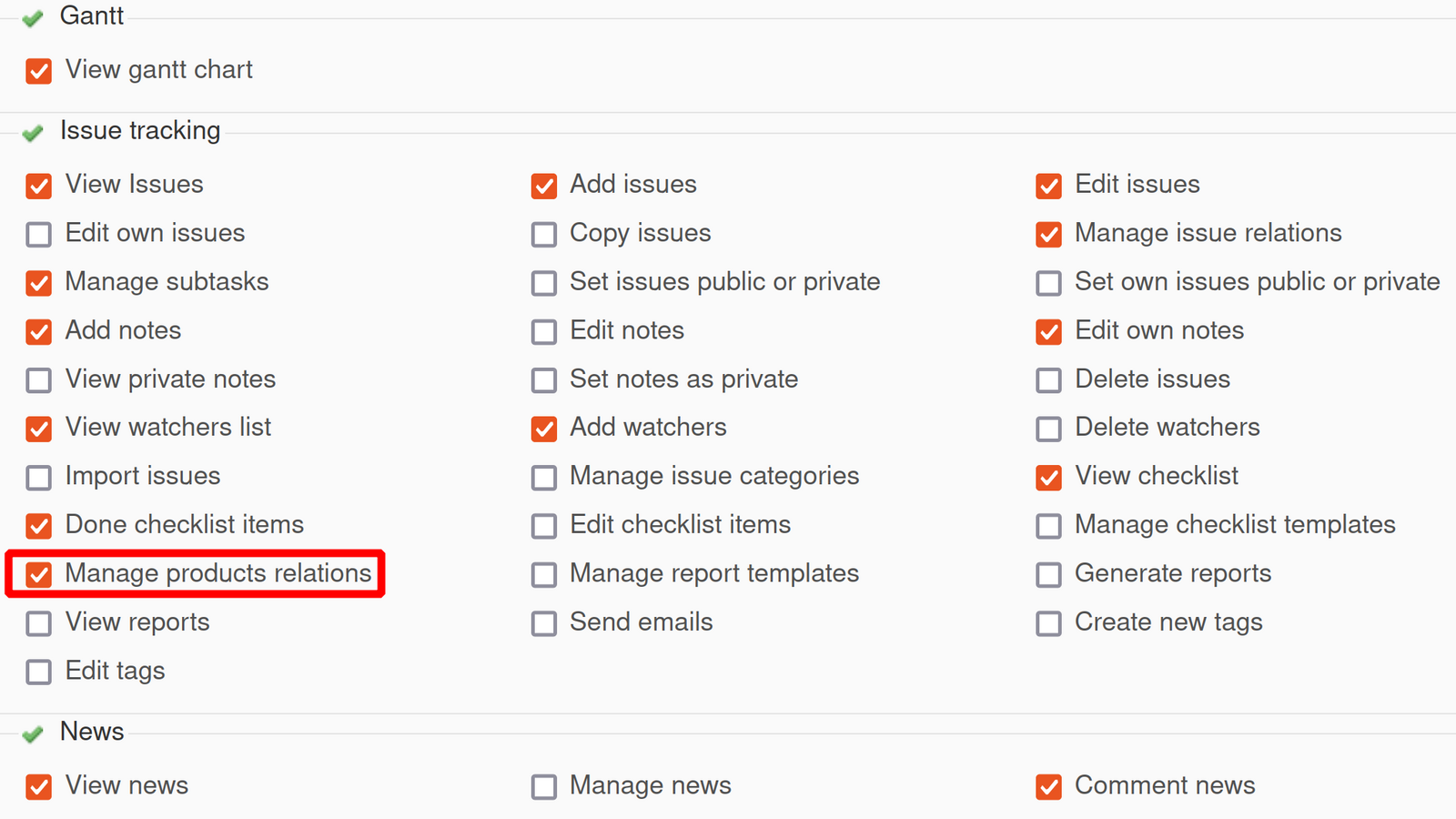Screen dimensions: 1456x819
Task: Enable the Edit own issues permission
Action: coord(39,234)
